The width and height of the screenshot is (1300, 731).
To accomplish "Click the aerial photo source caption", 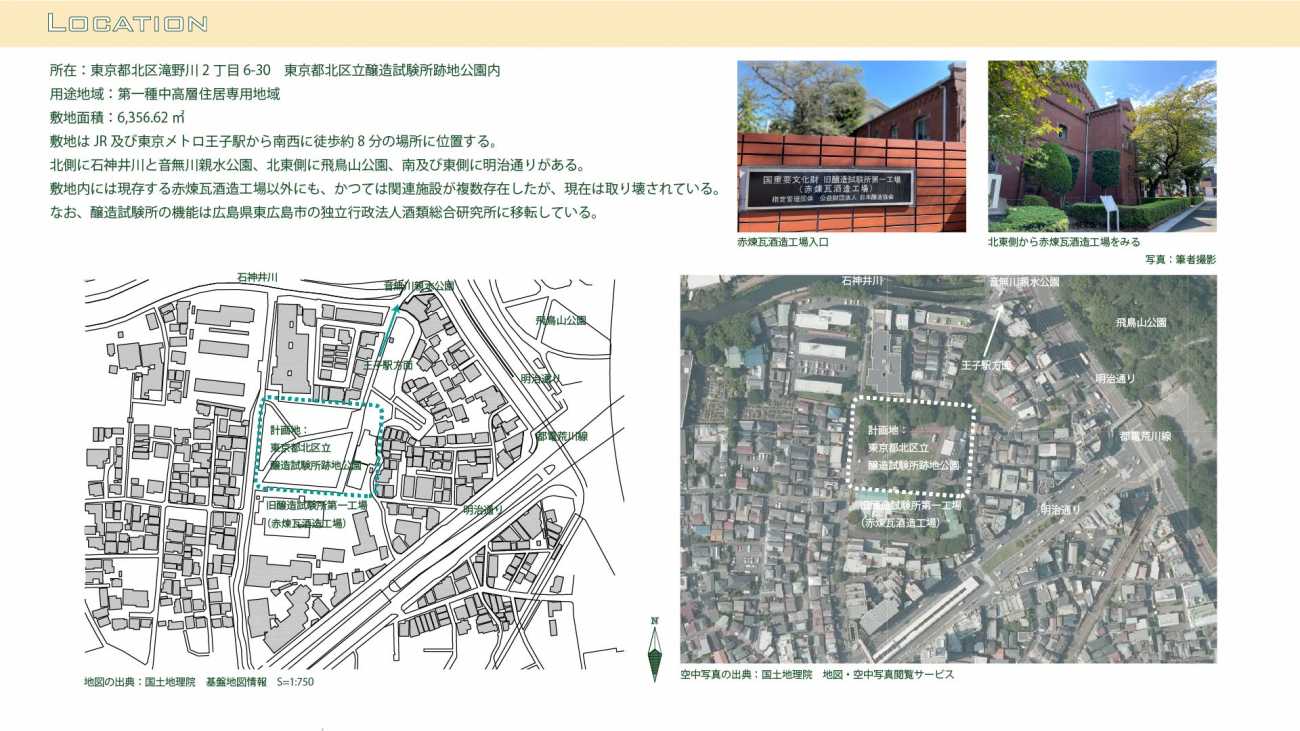I will 817,674.
